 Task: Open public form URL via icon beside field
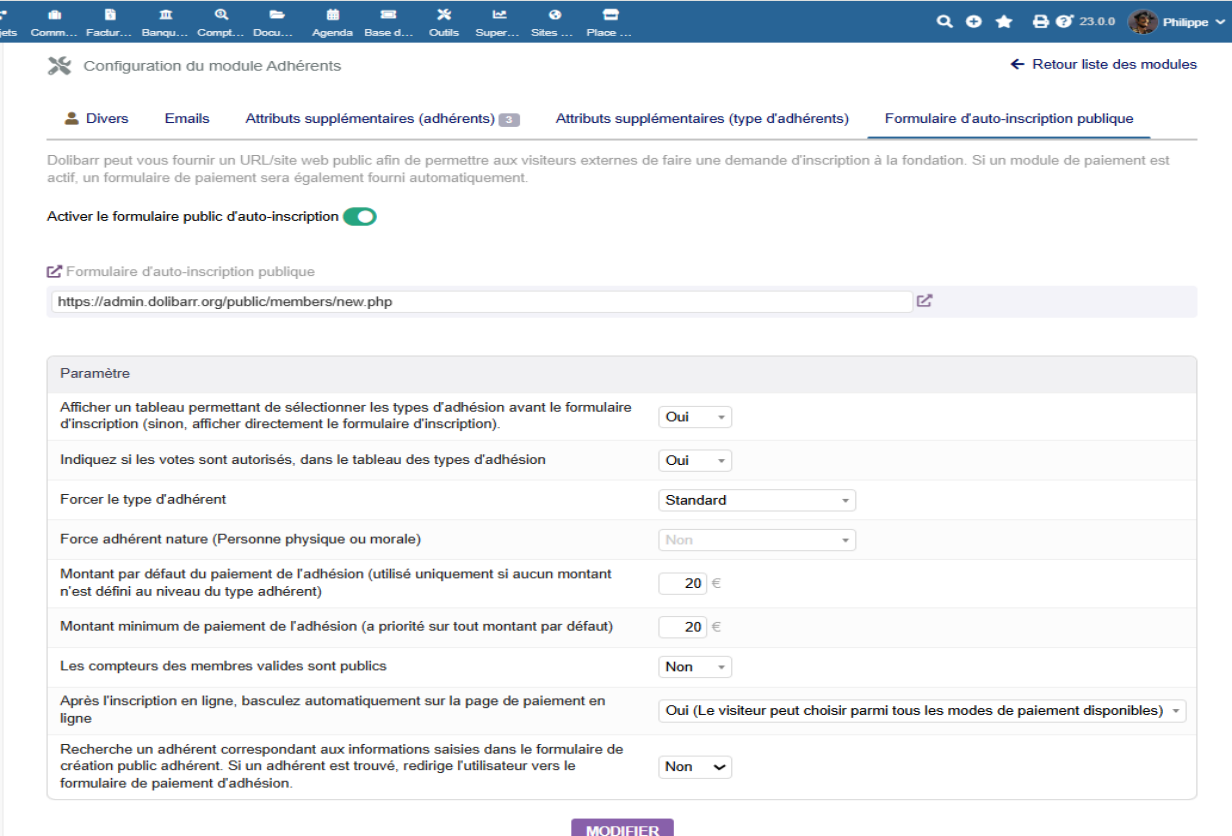point(925,300)
